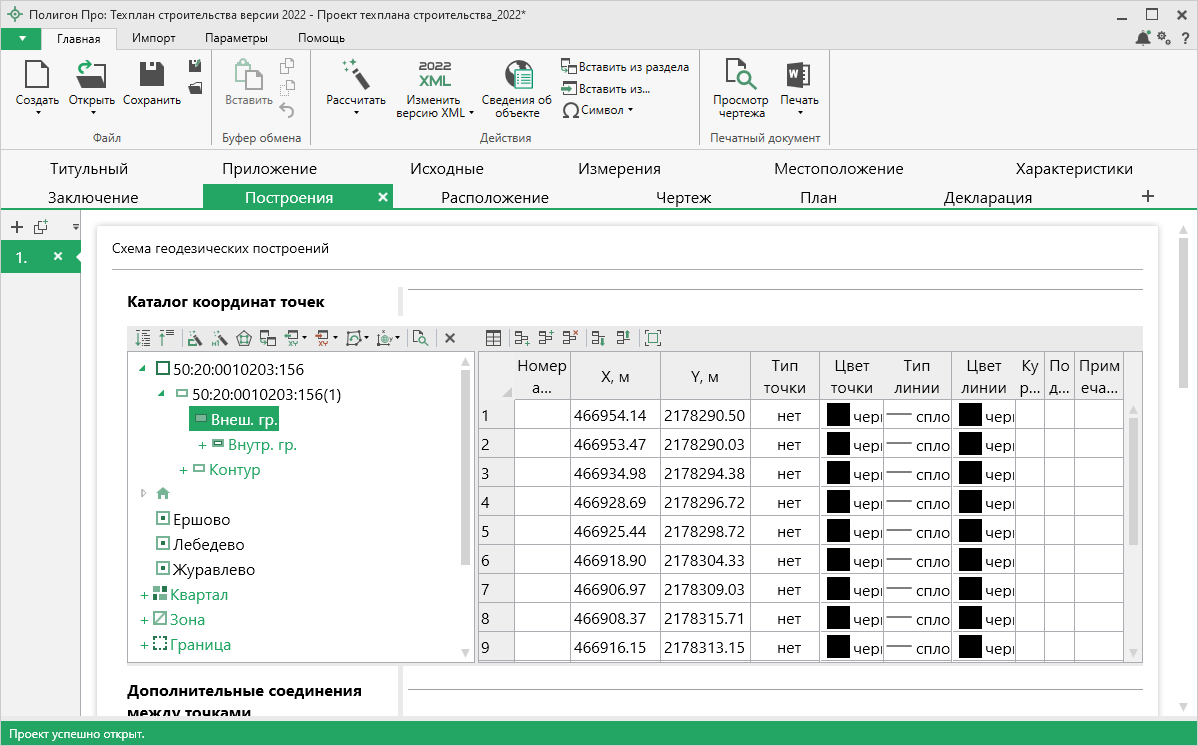The image size is (1198, 746).
Task: Click the fullscreen expand icon in grid toolbar
Action: click(653, 338)
